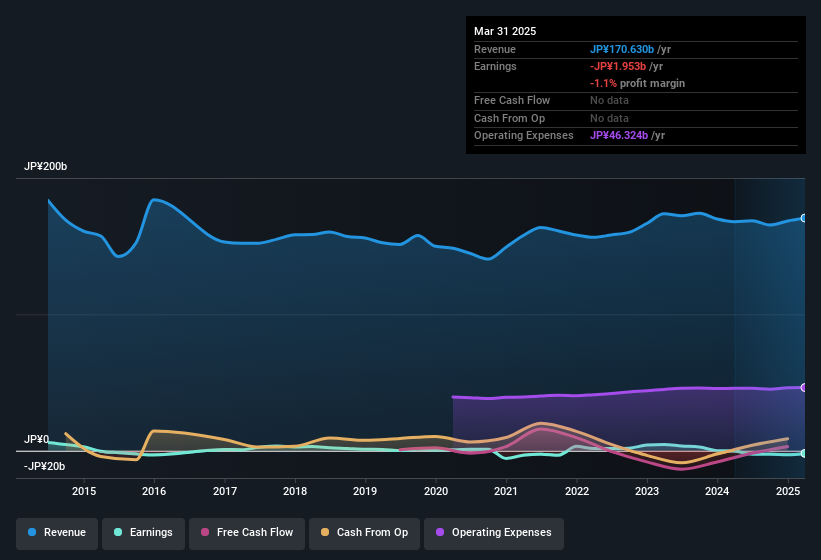Click the Earnings tooltip row label

click(495, 66)
